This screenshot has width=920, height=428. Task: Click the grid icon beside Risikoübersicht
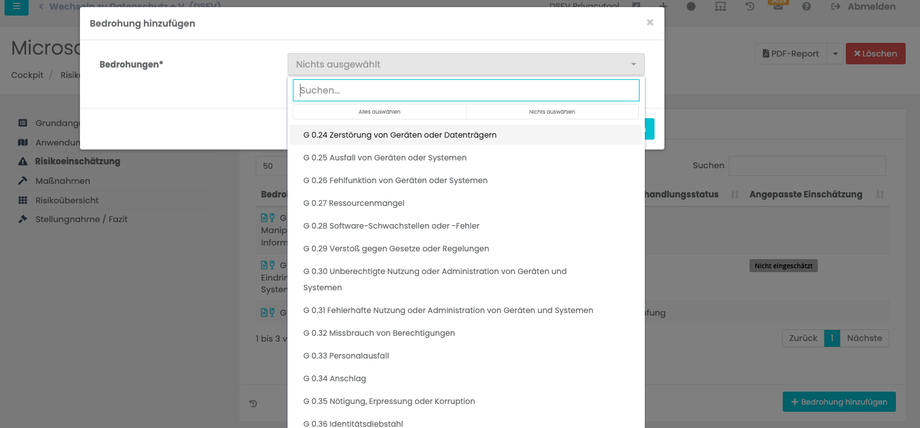pyautogui.click(x=23, y=200)
